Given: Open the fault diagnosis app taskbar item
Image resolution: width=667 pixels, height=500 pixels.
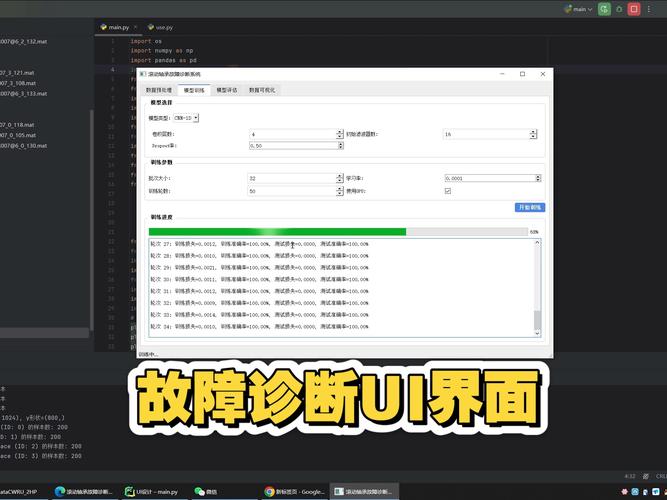Looking at the screenshot, I should [364, 491].
